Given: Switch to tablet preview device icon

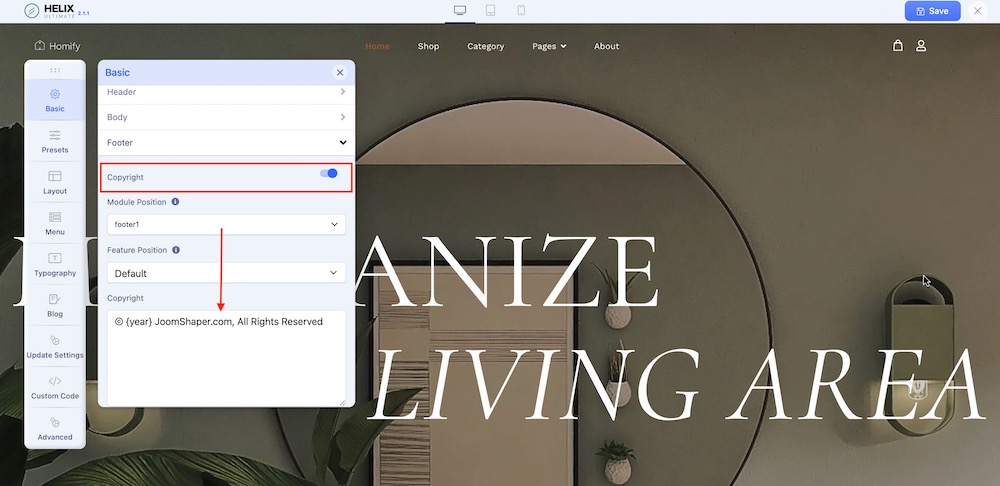Looking at the screenshot, I should pos(490,10).
